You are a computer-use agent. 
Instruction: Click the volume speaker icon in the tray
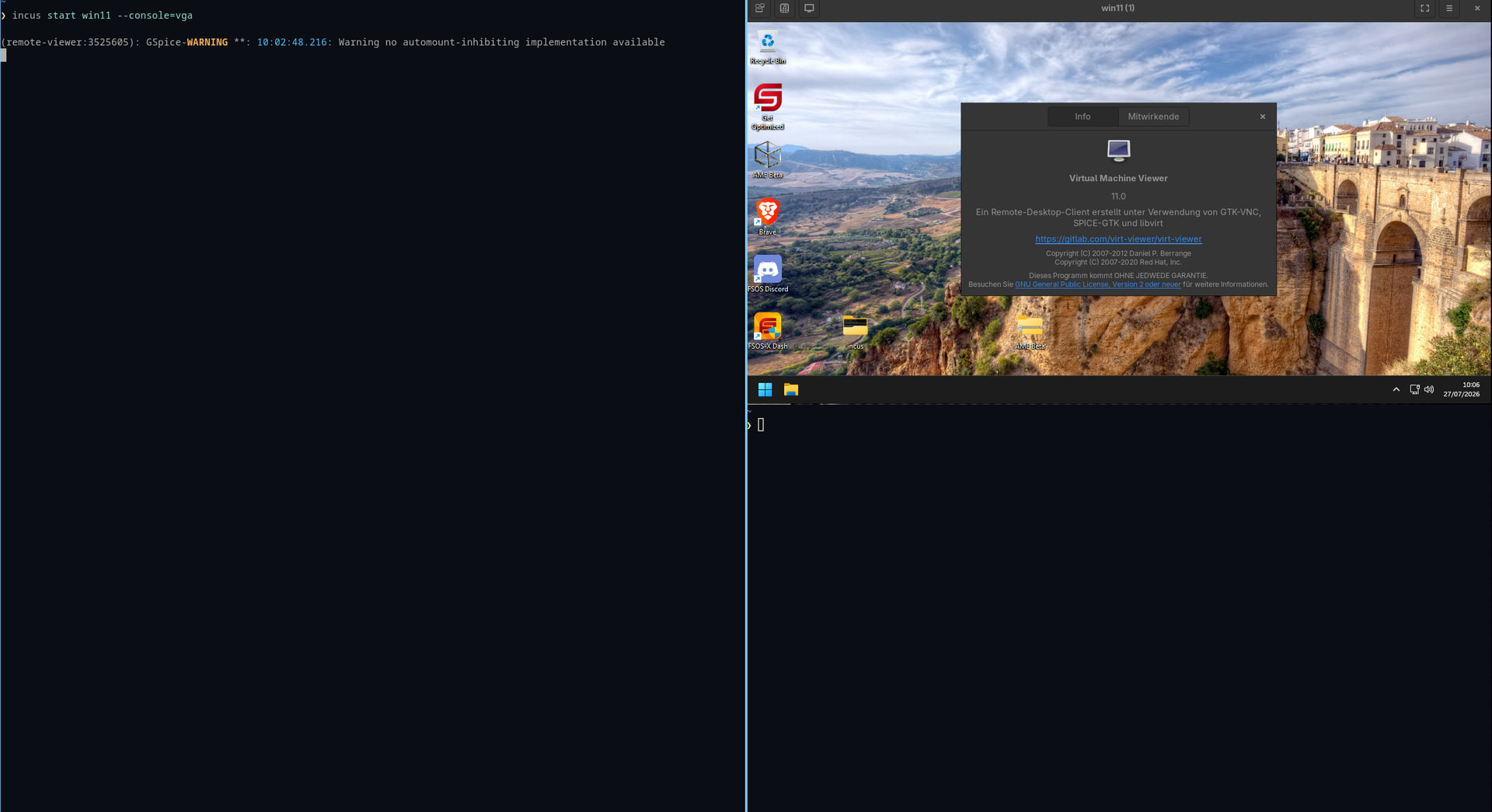(x=1429, y=389)
